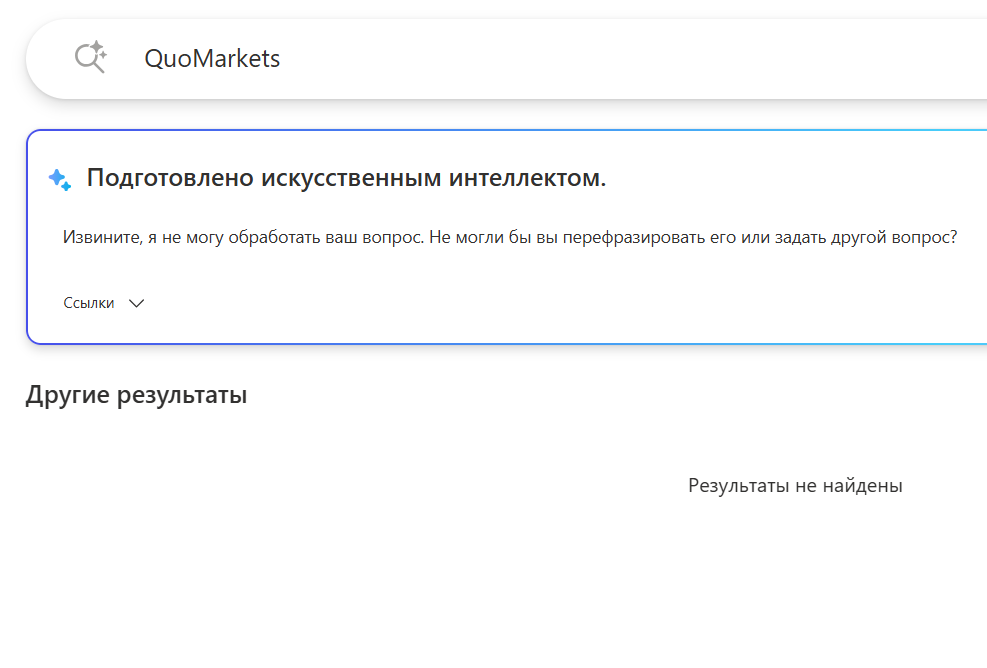Open the Ссылки dropdown chevron
The width and height of the screenshot is (987, 668).
point(137,302)
